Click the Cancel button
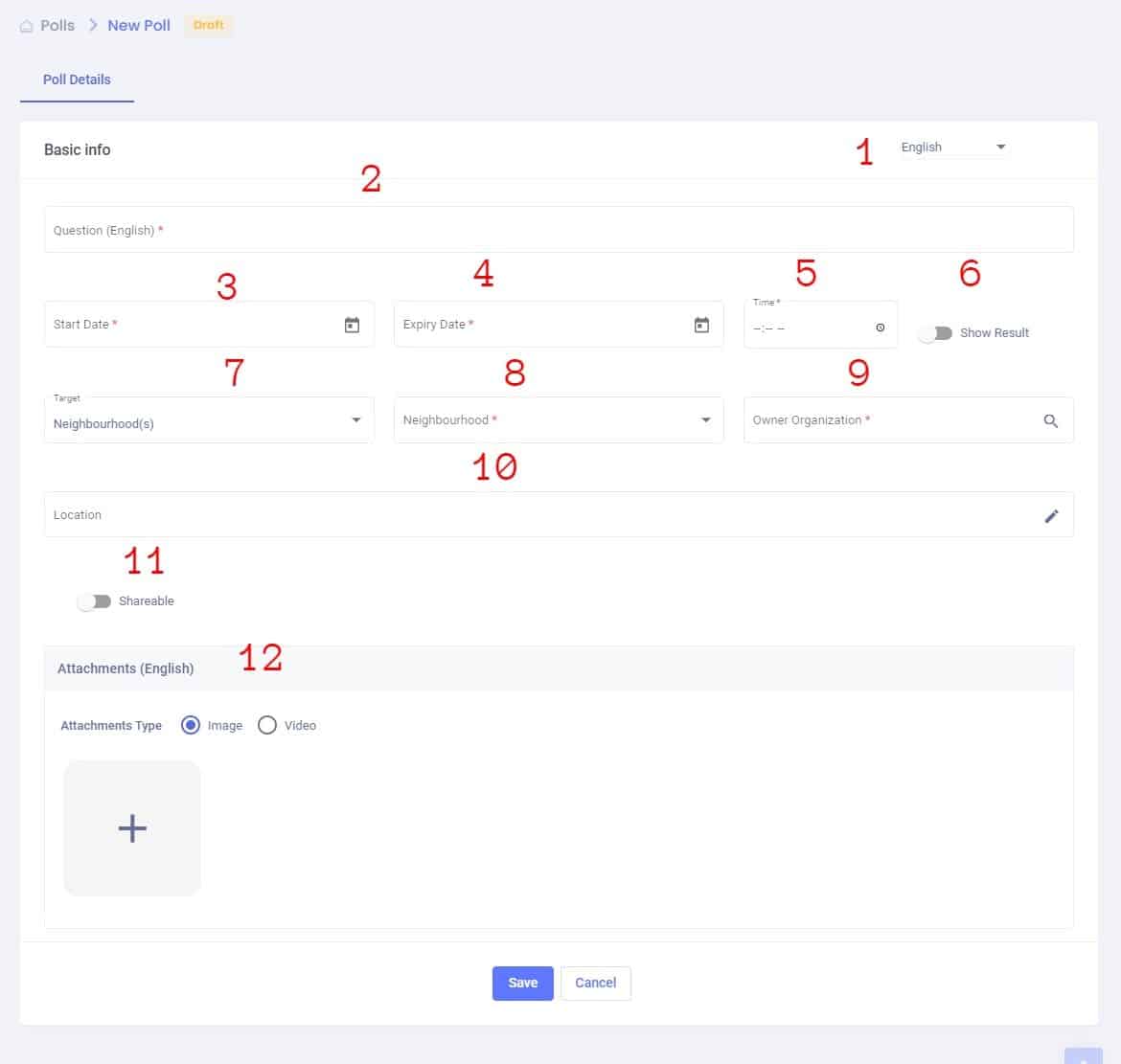 tap(595, 983)
